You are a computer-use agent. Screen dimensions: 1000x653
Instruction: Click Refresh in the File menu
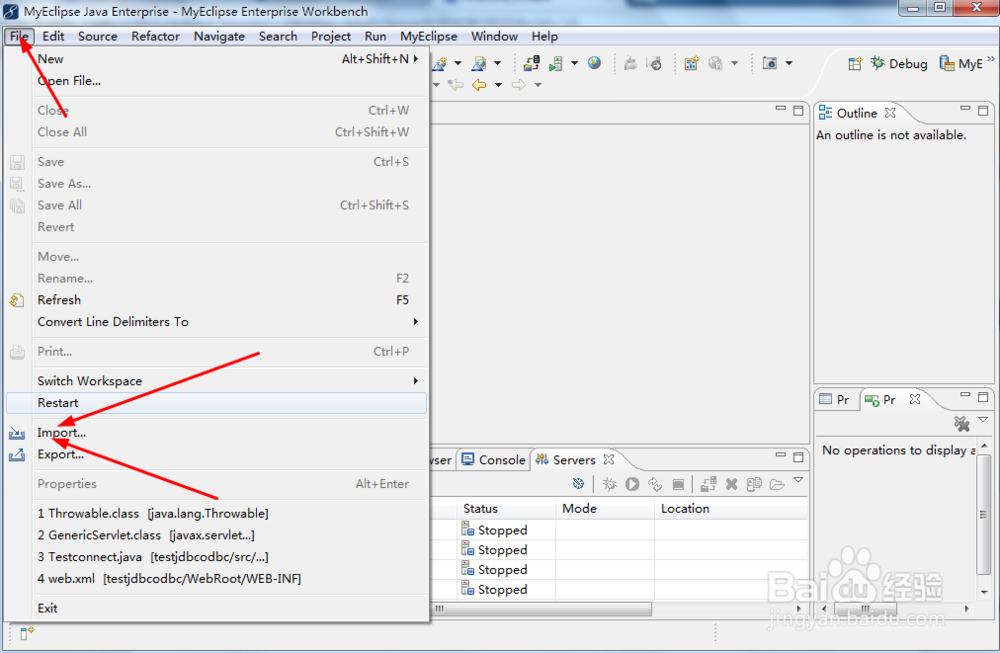[x=216, y=300]
